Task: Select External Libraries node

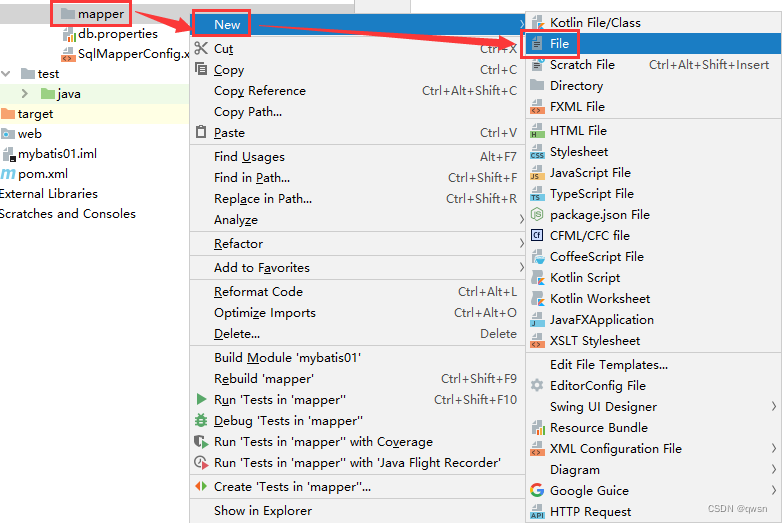Action: 49,193
